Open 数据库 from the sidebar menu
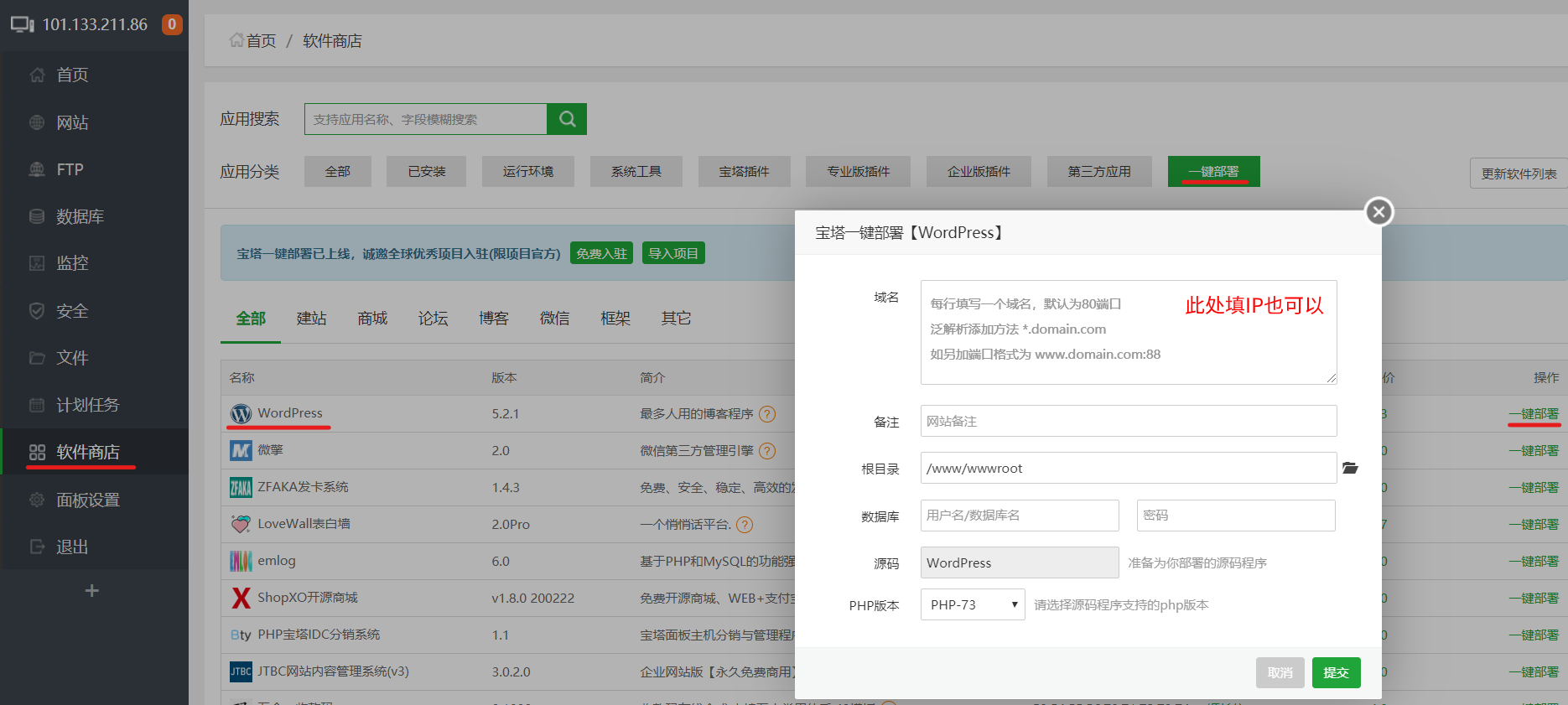Image resolution: width=1568 pixels, height=705 pixels. coord(80,217)
